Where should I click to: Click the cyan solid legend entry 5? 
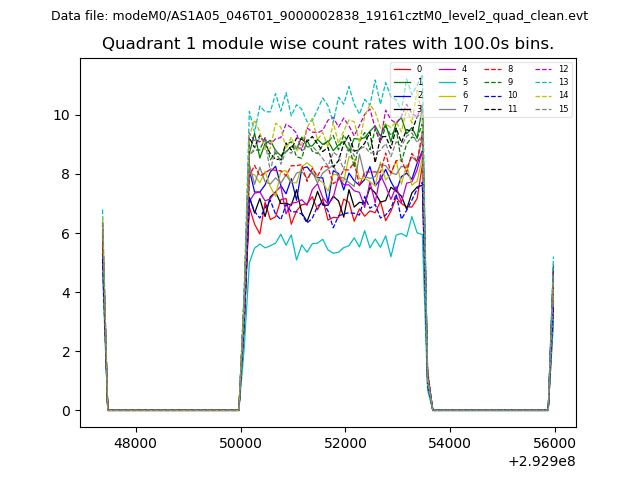point(454,82)
